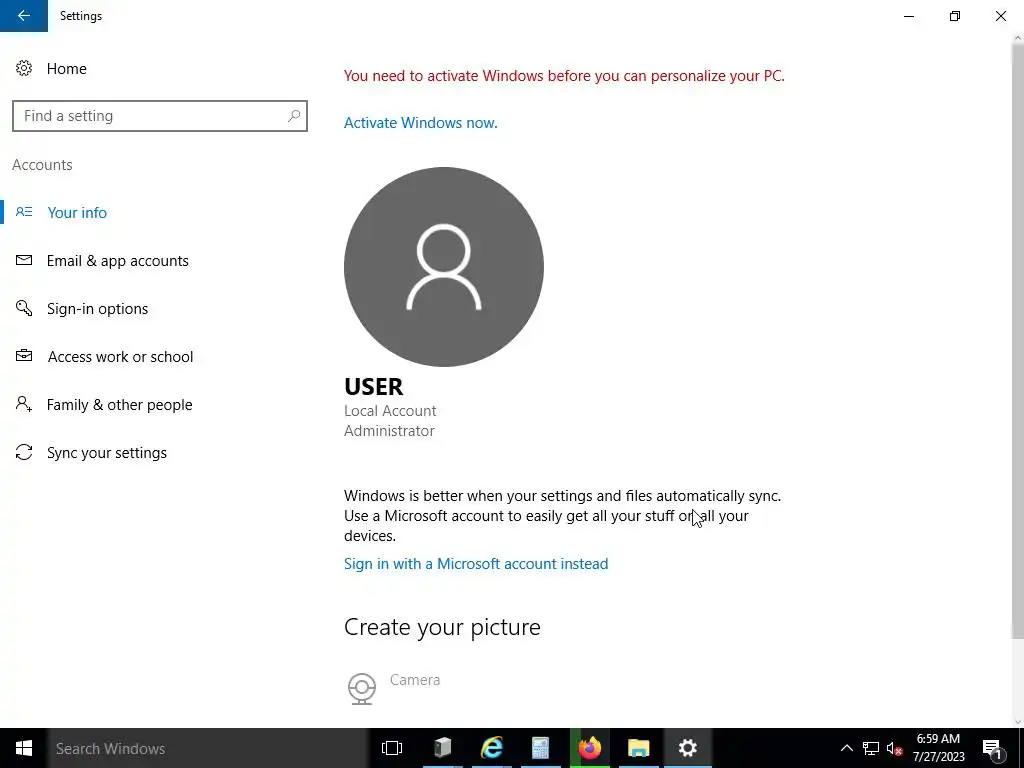Click the person-plus icon for Family & other people

pos(24,404)
